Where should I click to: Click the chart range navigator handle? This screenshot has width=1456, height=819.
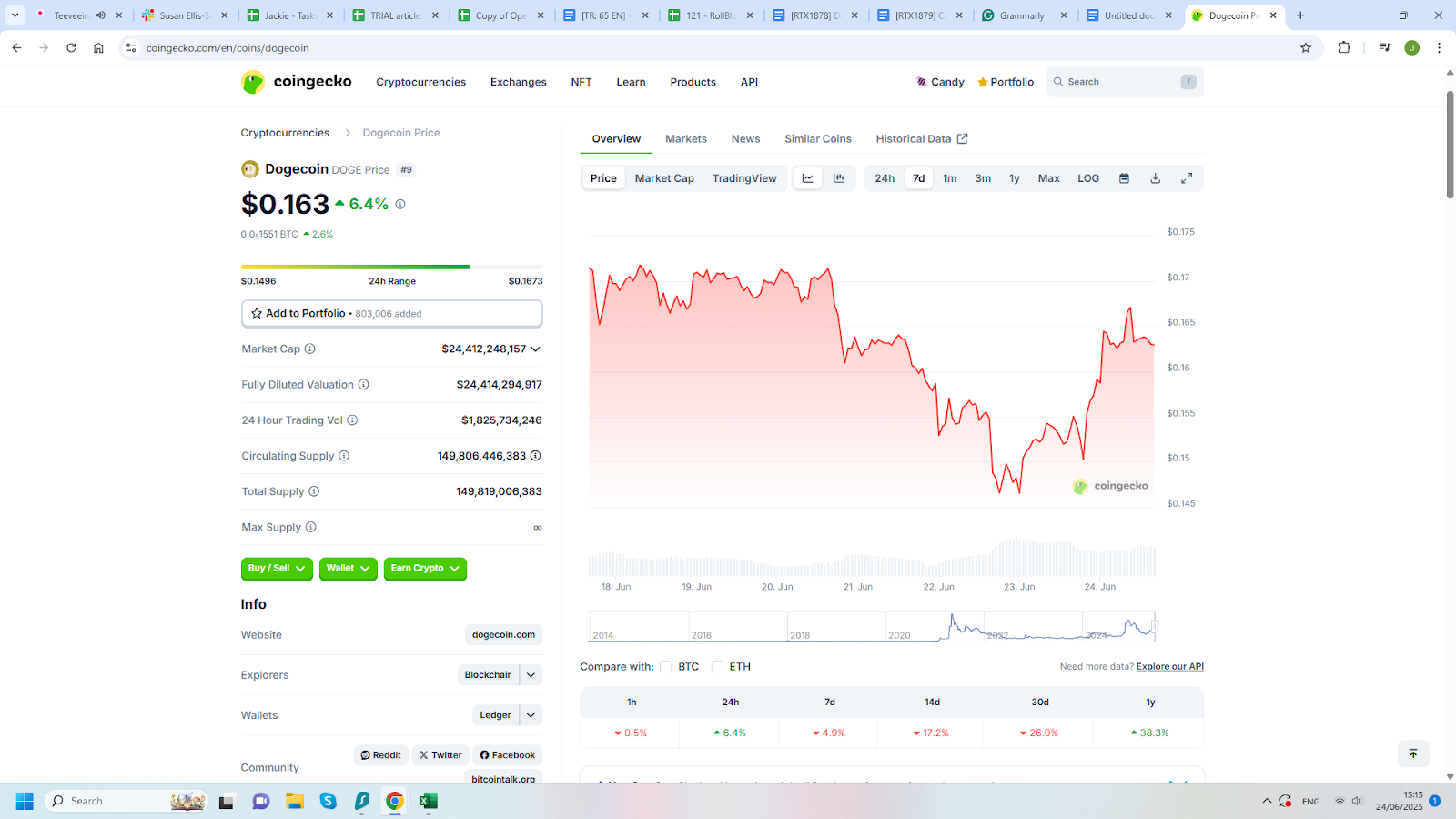click(x=1154, y=626)
